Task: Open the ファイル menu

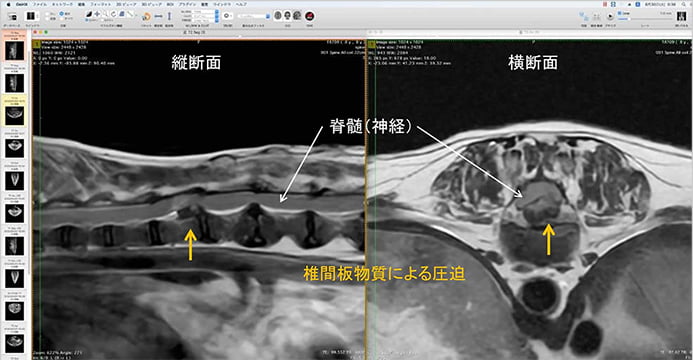Action: point(39,4)
